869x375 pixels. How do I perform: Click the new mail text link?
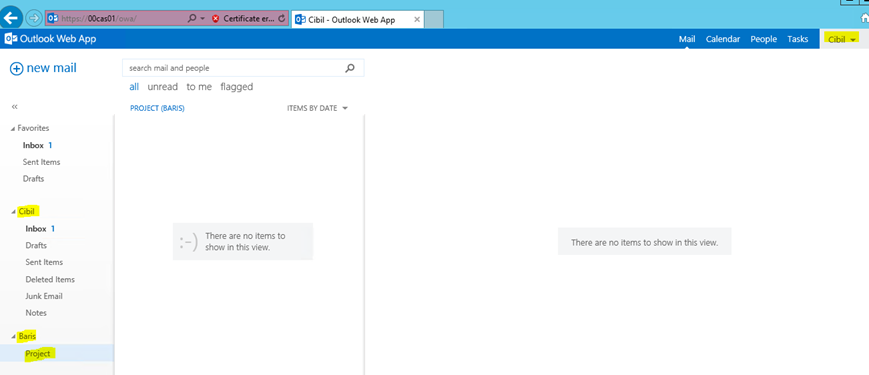point(52,68)
